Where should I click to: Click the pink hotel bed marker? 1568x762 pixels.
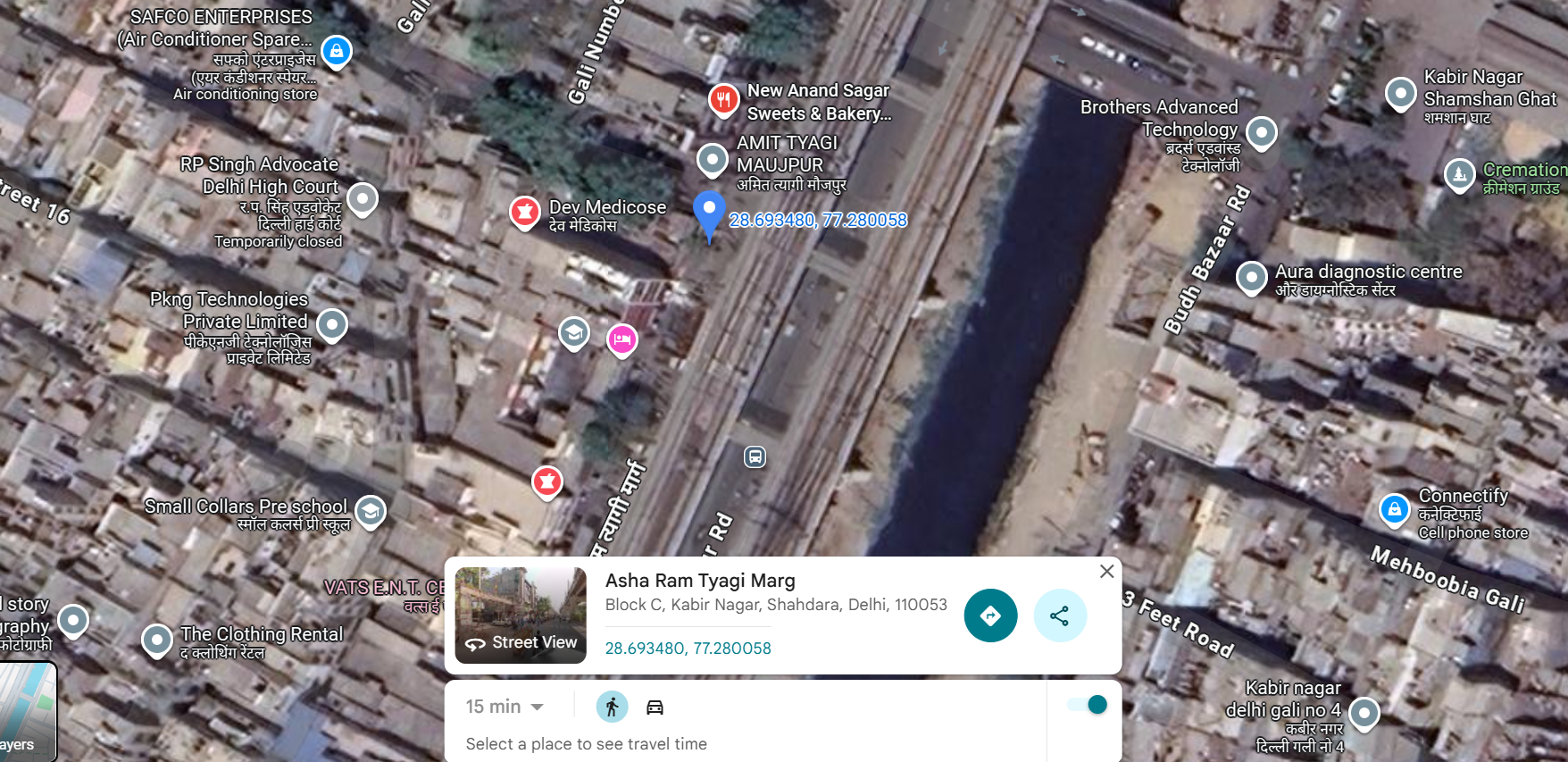click(622, 339)
